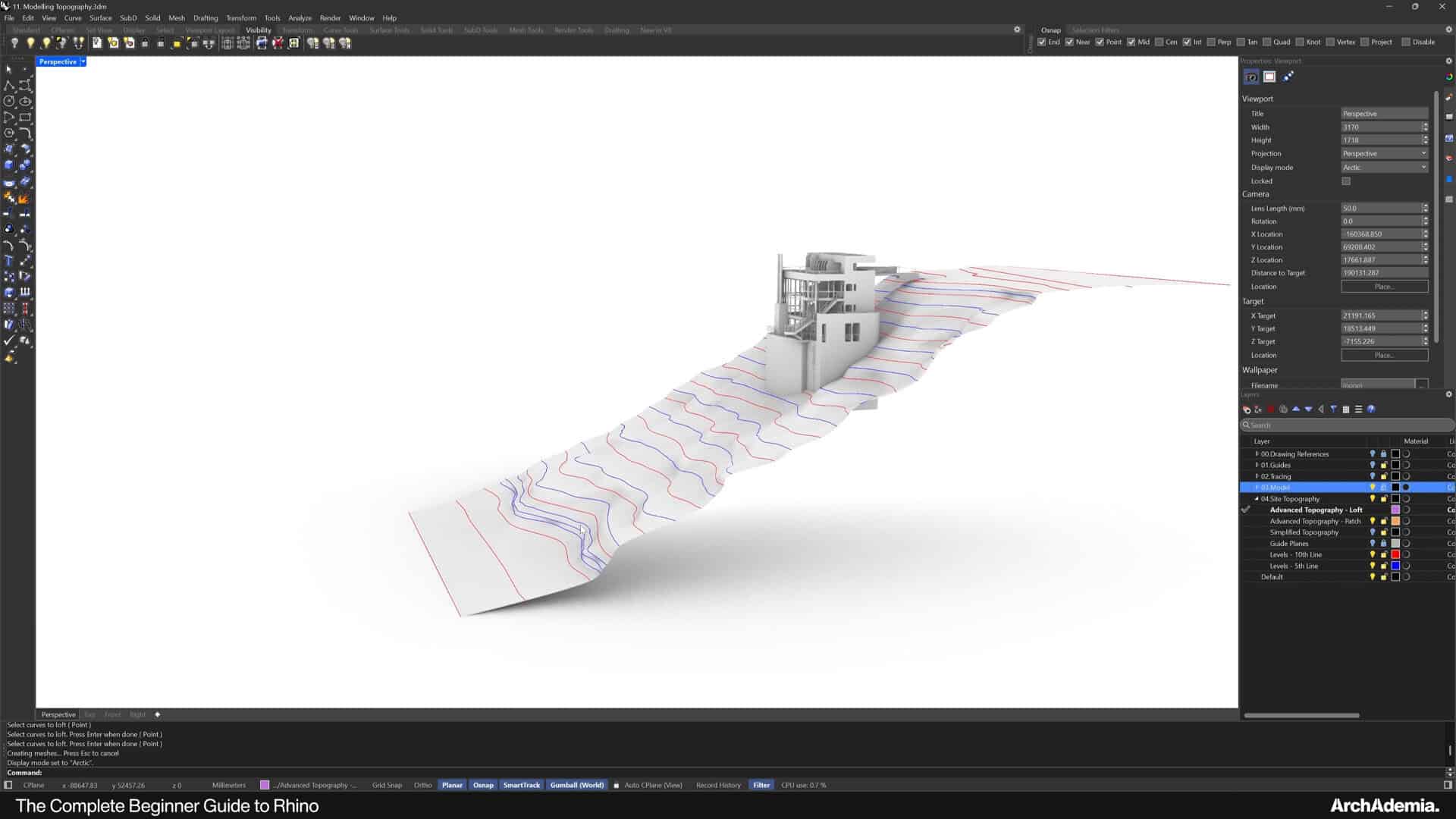Select the Text object tool
1456x819 pixels.
9,260
